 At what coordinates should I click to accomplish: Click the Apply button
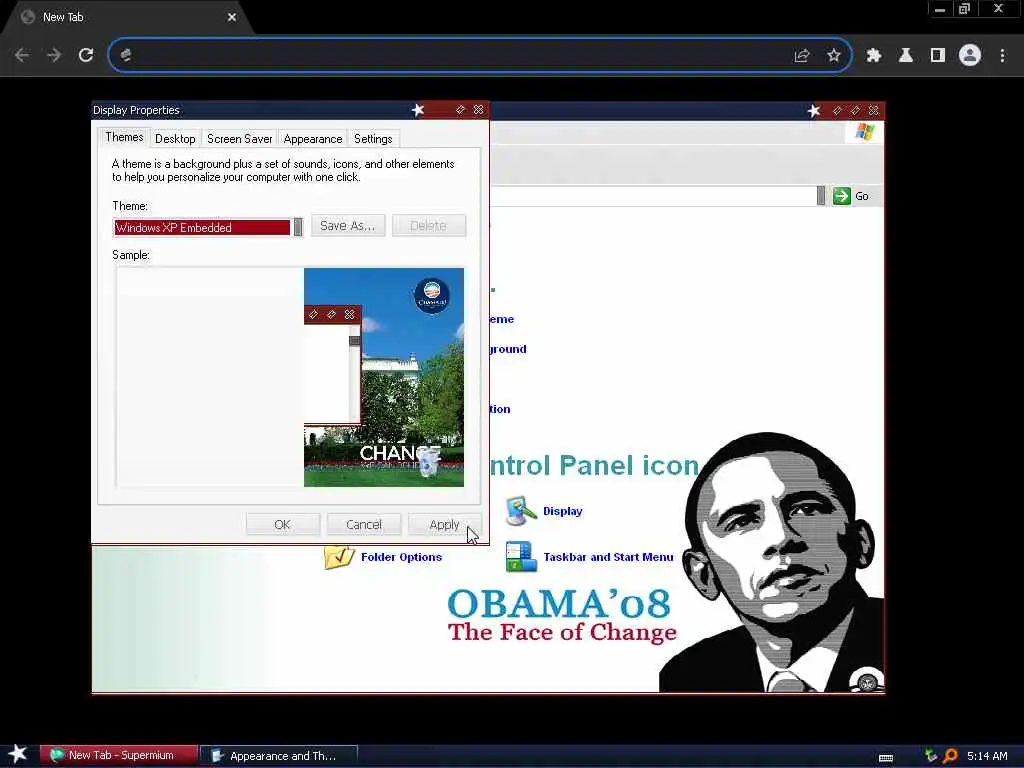pyautogui.click(x=444, y=524)
